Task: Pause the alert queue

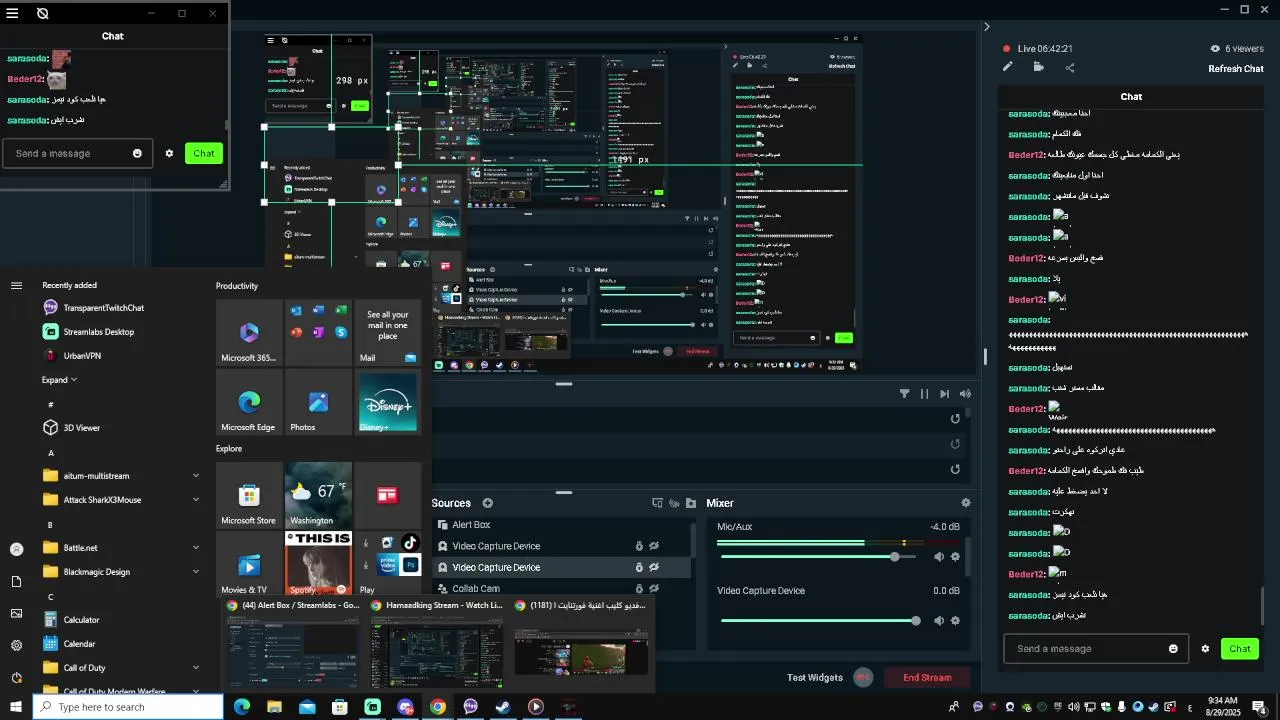Action: pos(924,394)
